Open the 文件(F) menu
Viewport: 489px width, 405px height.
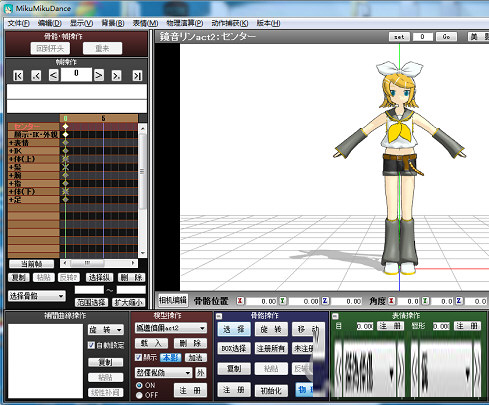pyautogui.click(x=18, y=23)
